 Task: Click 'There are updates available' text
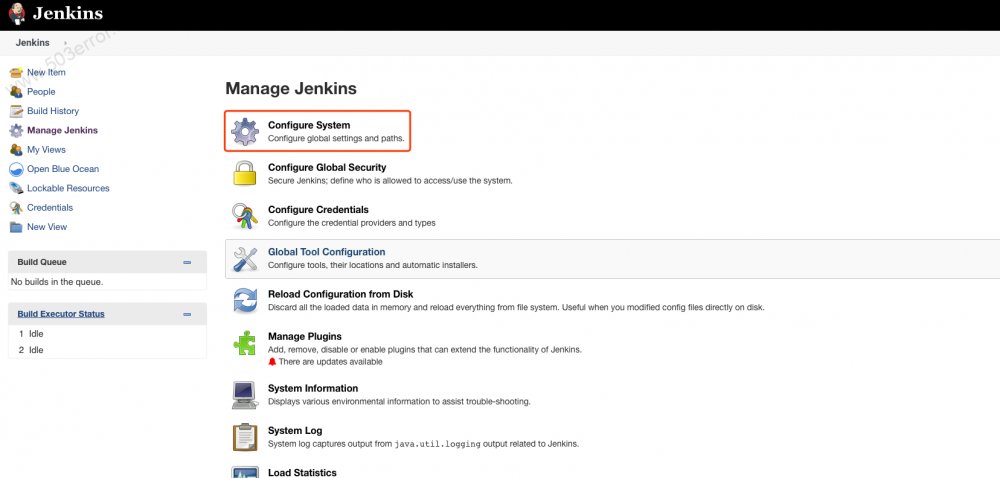point(330,361)
